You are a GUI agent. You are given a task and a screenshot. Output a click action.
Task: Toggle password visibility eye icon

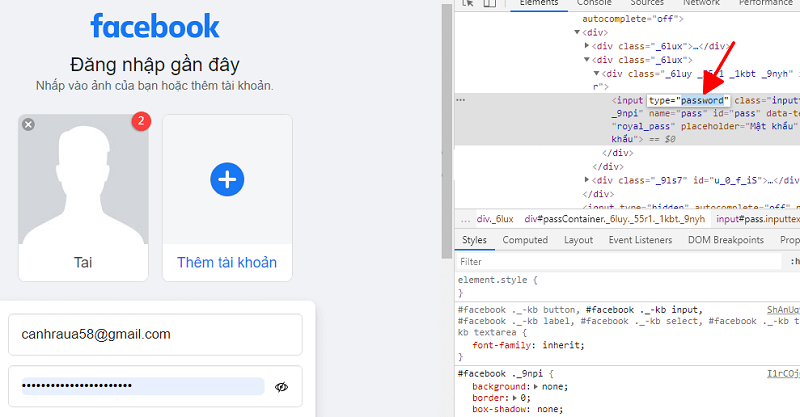point(282,387)
